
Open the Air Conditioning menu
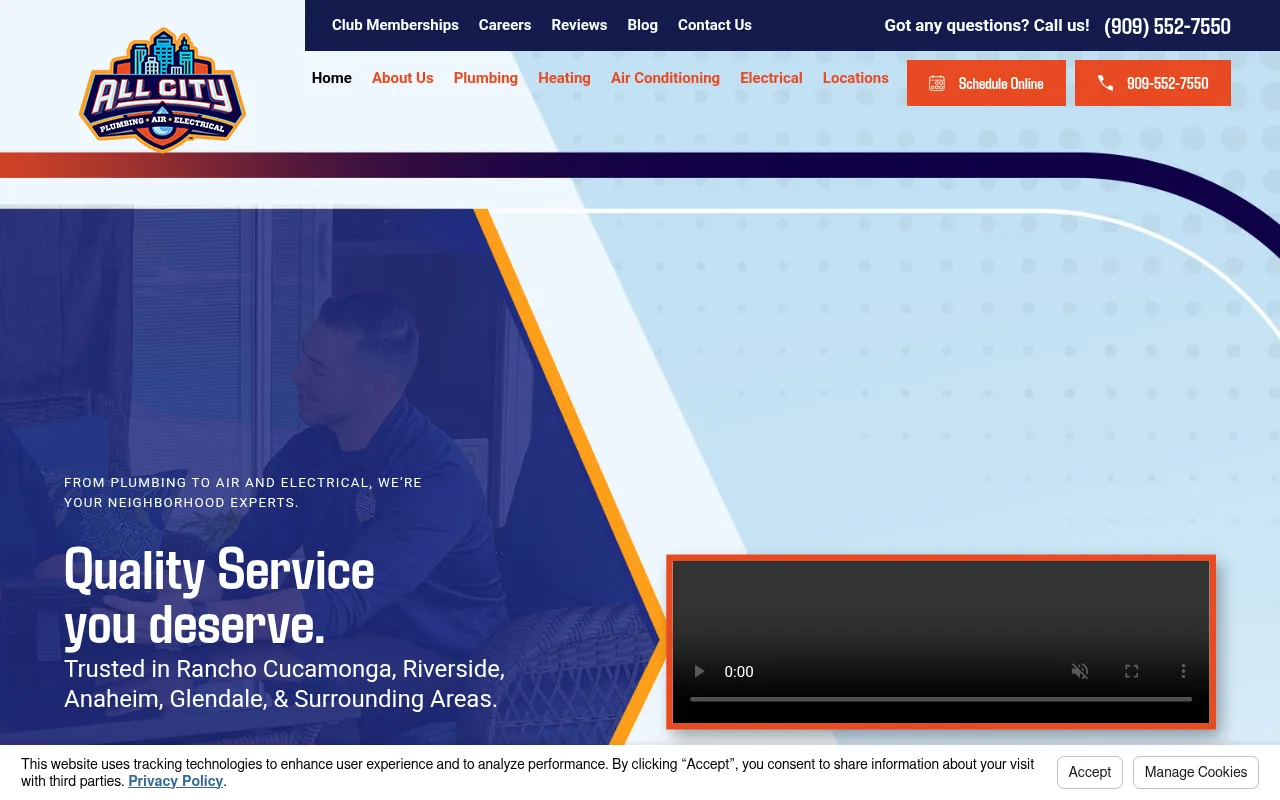click(x=665, y=78)
